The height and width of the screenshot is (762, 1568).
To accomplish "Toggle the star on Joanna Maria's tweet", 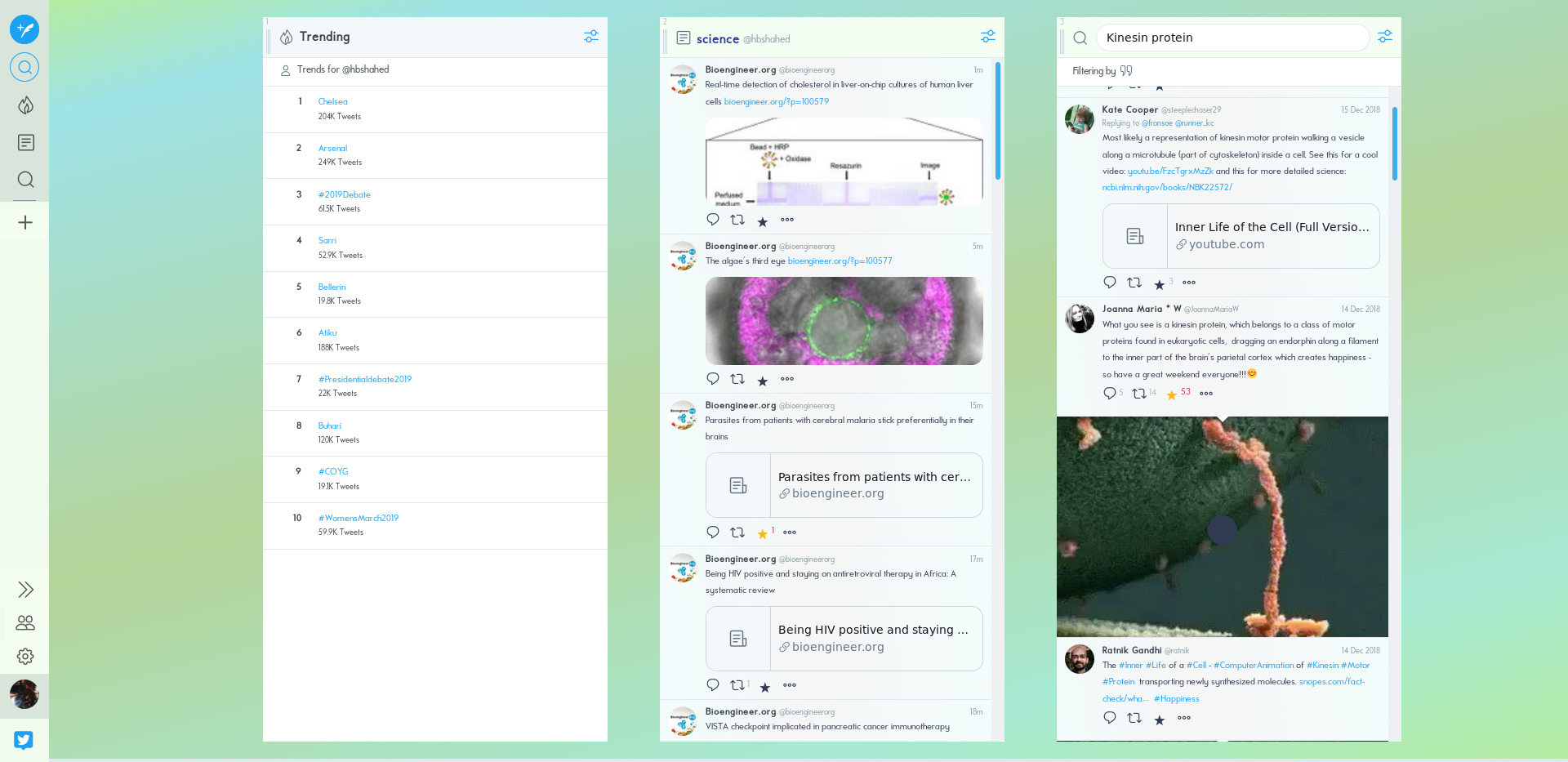I will pos(1172,394).
